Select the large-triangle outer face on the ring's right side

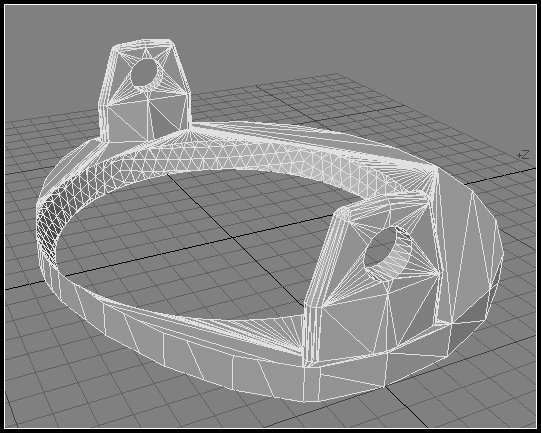(x=469, y=248)
